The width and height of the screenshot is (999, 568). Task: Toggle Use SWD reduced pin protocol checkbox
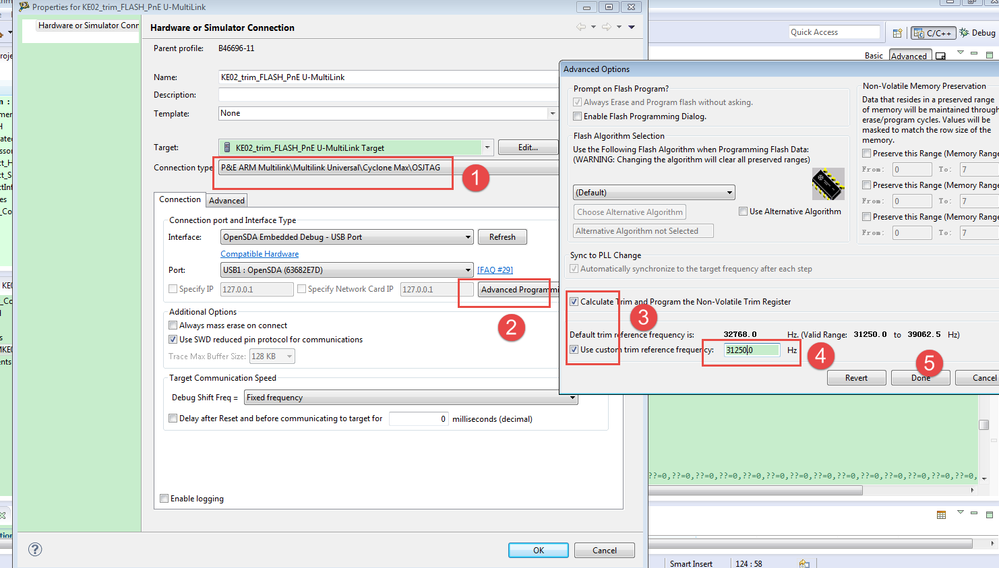pos(173,339)
